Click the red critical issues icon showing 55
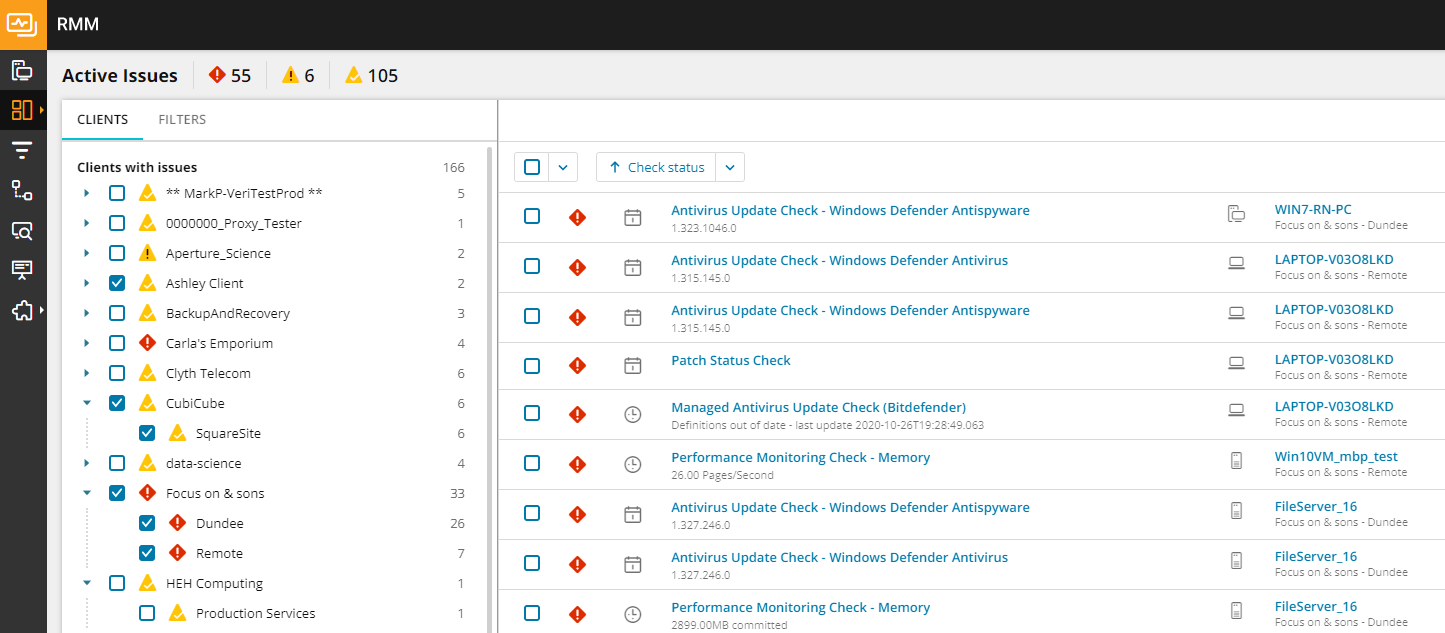The image size is (1445, 633). [x=217, y=75]
